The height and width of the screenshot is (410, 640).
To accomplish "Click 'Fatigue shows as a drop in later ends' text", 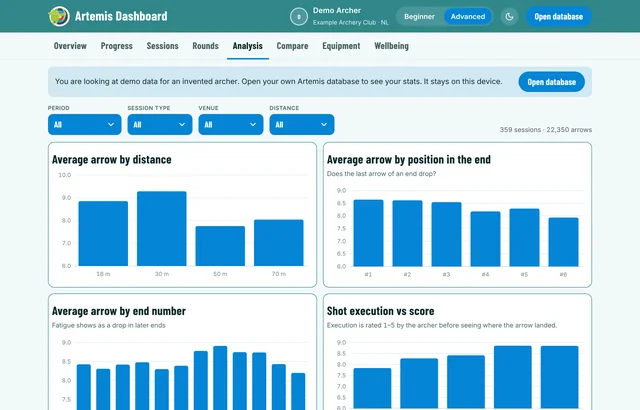I will tap(109, 326).
